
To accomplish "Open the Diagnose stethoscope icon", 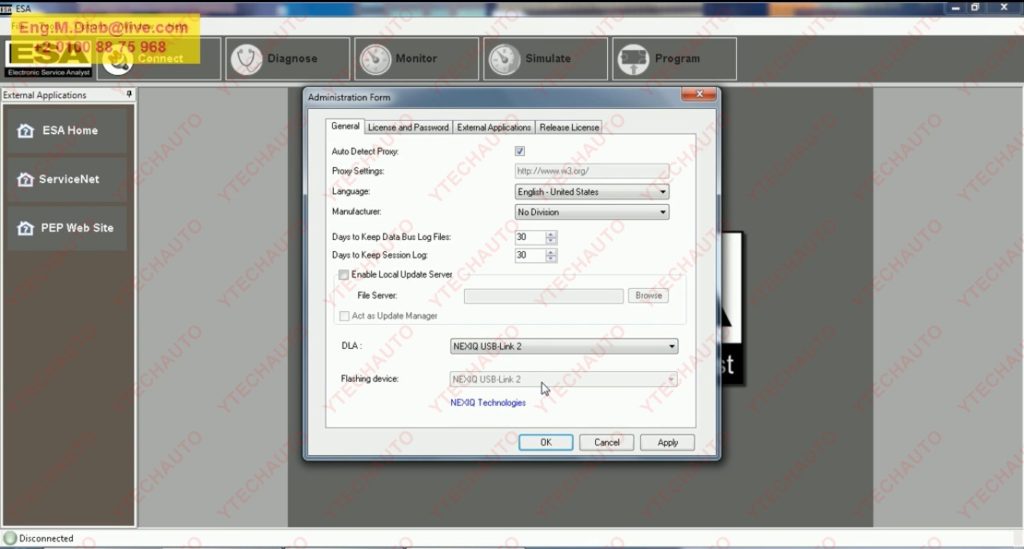I will pos(246,59).
